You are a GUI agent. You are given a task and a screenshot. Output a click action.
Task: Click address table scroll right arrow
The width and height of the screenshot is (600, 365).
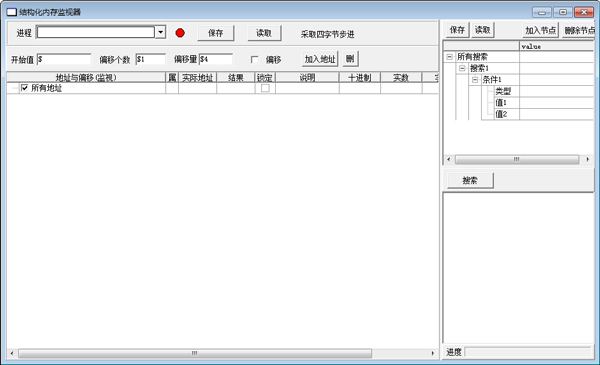(433, 353)
